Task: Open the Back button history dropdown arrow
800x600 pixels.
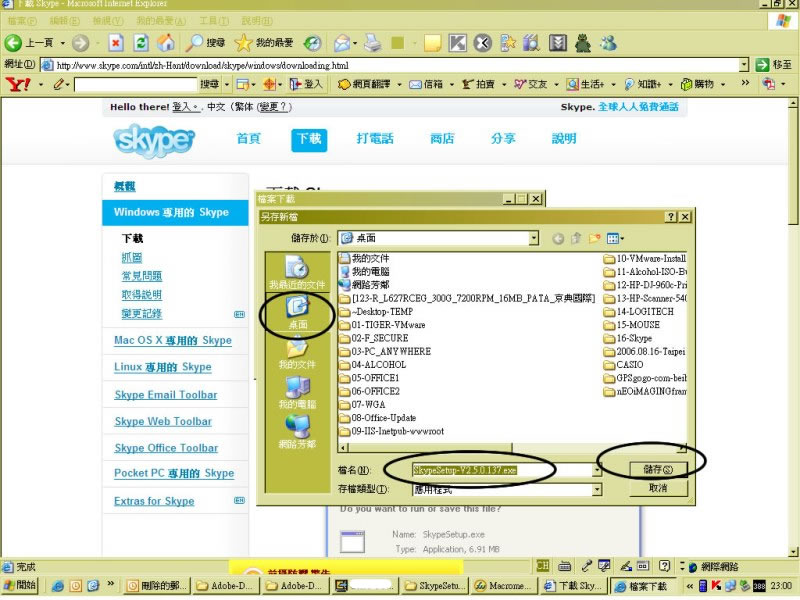Action: coord(62,43)
